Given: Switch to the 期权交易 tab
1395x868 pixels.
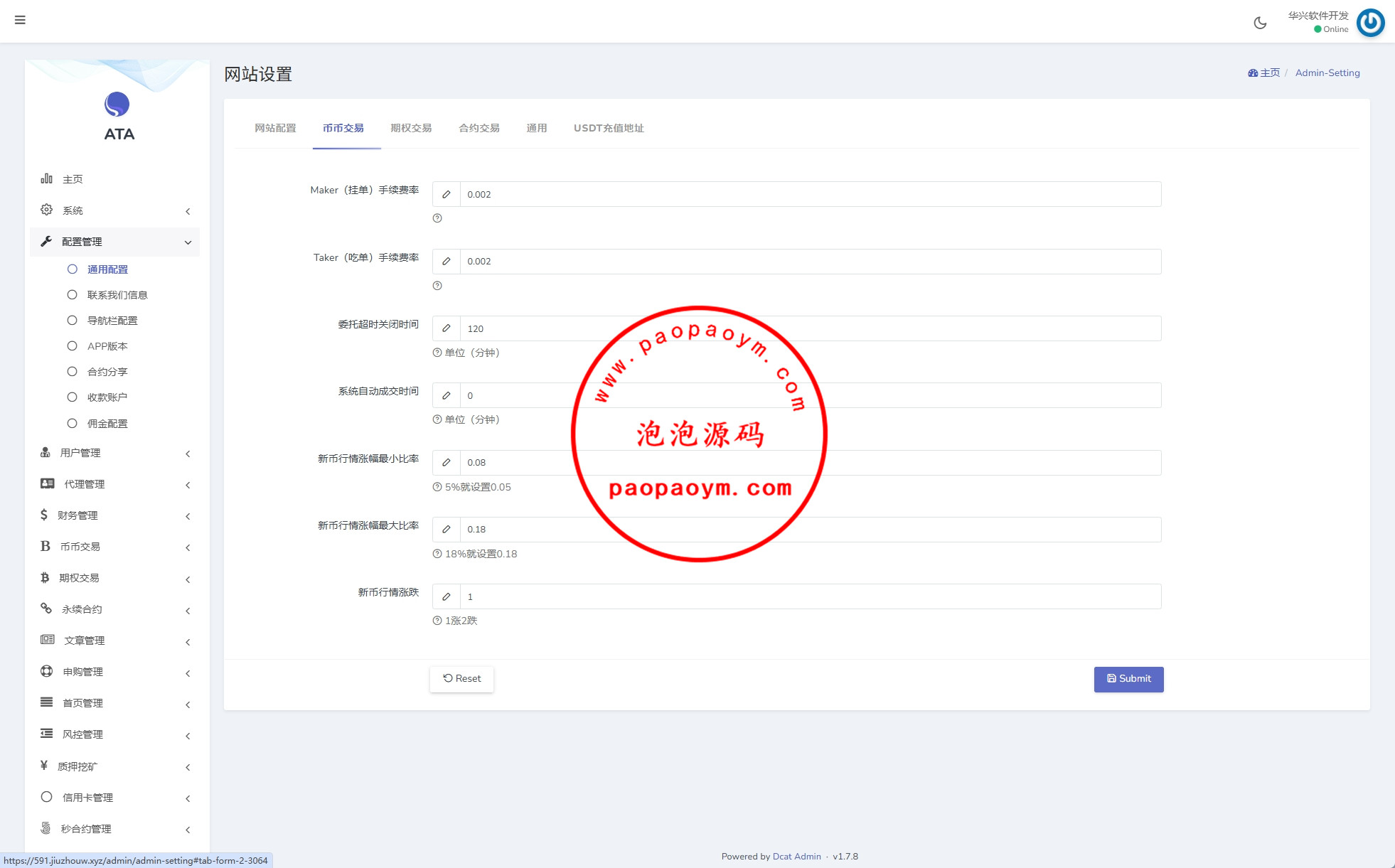Looking at the screenshot, I should coord(411,128).
